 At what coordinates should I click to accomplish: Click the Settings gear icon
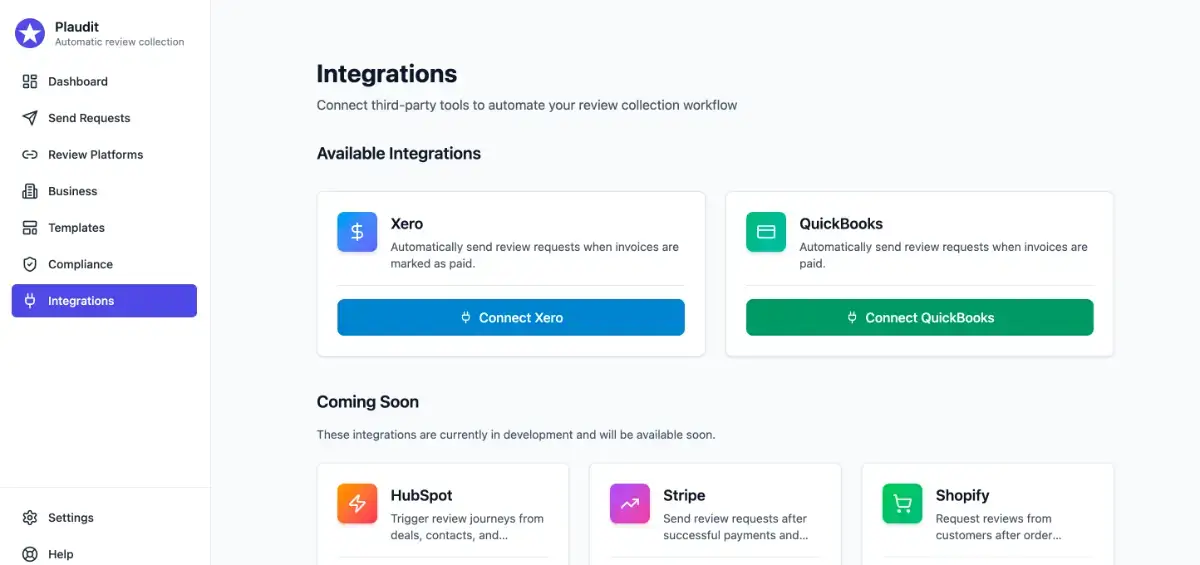(x=30, y=518)
